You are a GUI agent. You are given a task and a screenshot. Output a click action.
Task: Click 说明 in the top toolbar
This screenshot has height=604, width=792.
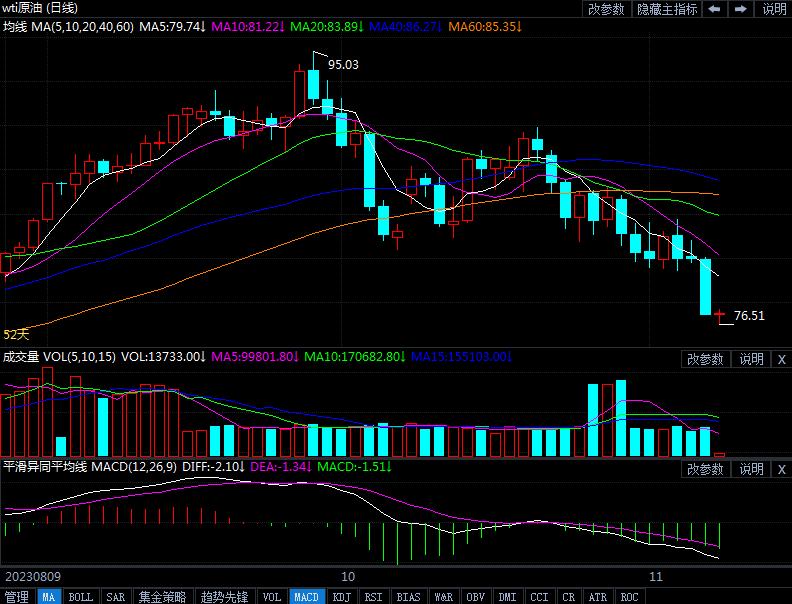tap(775, 9)
